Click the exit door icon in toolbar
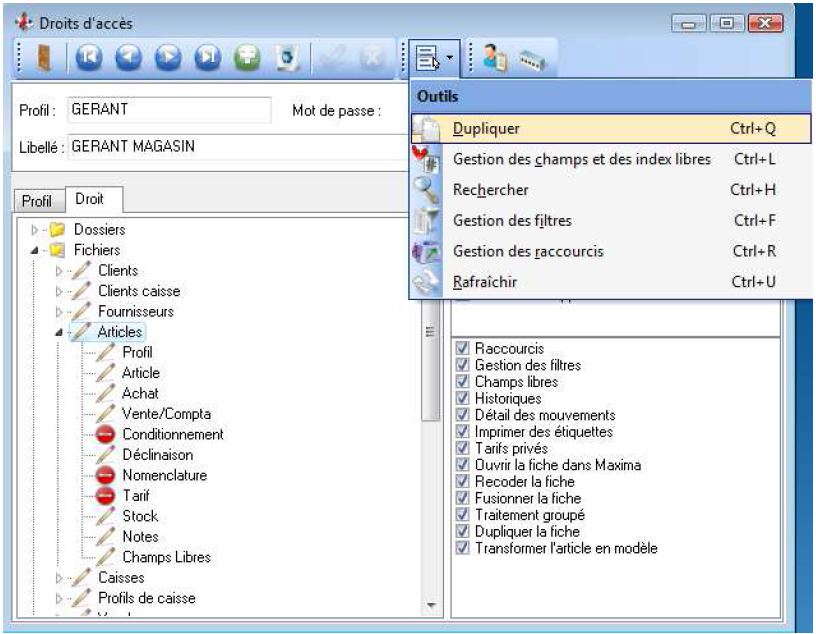This screenshot has height=634, width=816. tap(42, 61)
